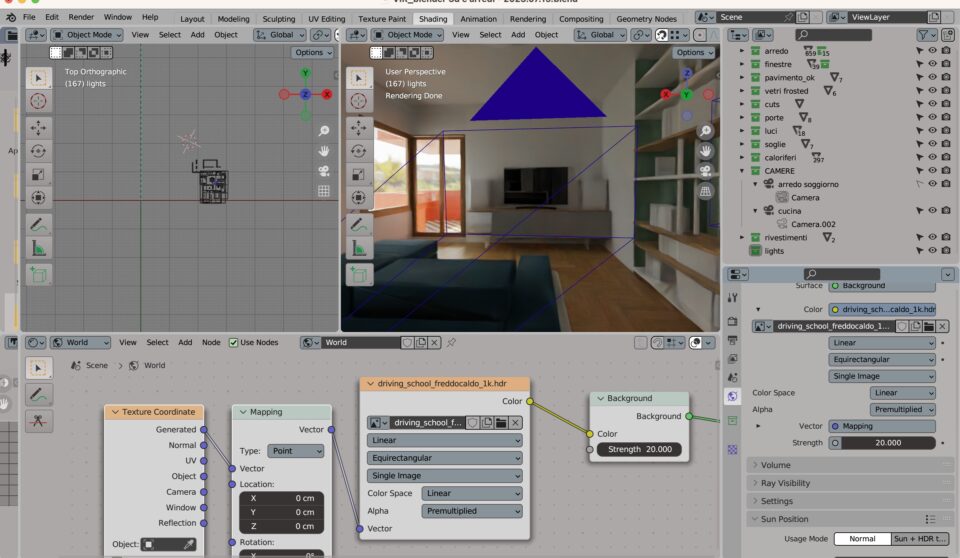Switch to the Compositing workspace tab
The width and height of the screenshot is (960, 558).
click(580, 18)
